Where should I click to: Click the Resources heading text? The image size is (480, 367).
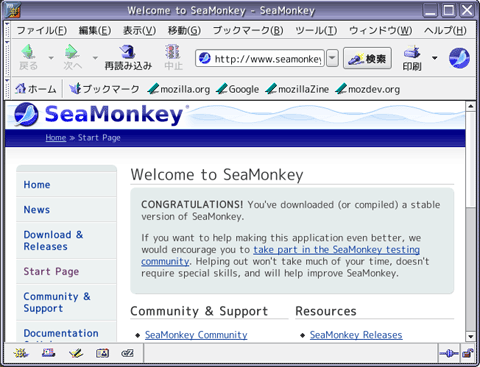[326, 311]
